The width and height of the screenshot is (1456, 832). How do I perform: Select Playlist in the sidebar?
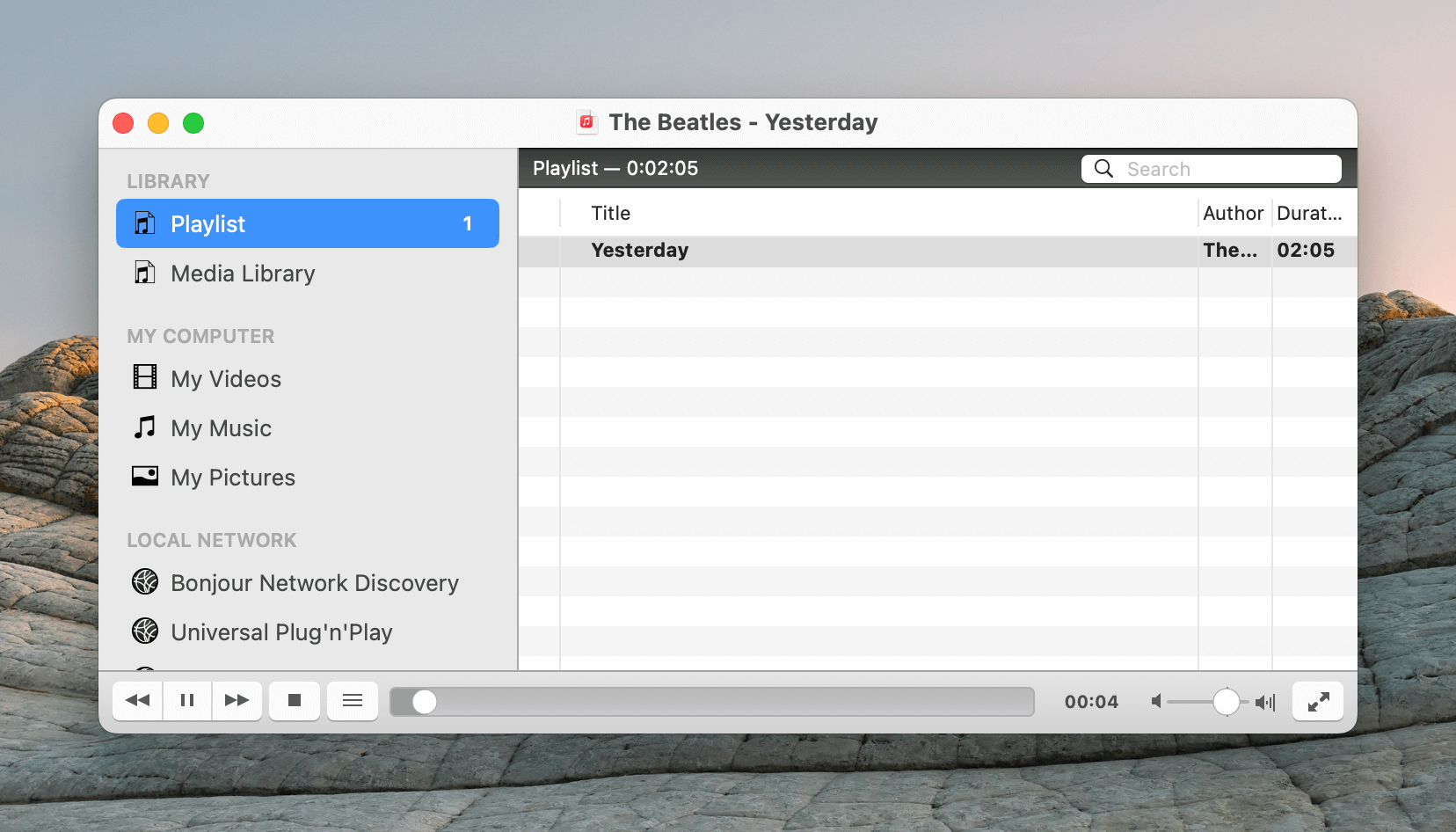(x=308, y=224)
